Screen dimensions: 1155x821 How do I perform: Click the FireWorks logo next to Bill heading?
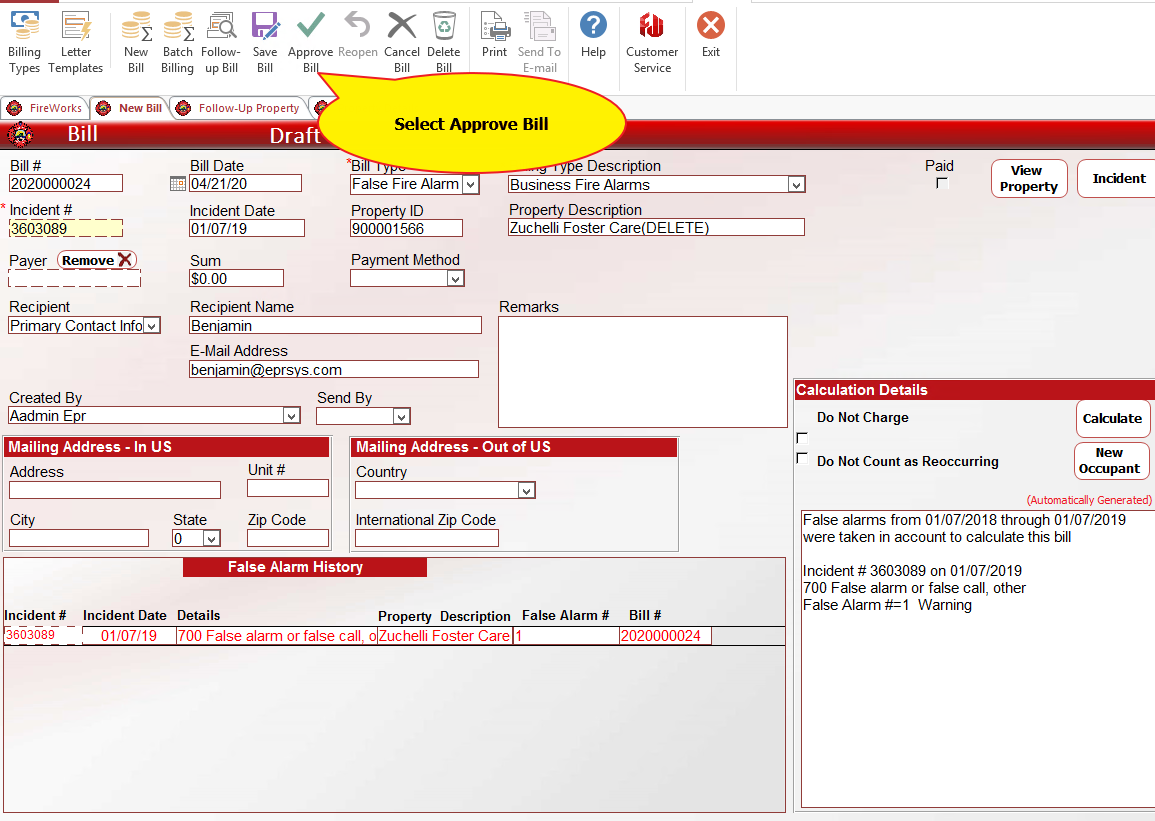tap(20, 135)
